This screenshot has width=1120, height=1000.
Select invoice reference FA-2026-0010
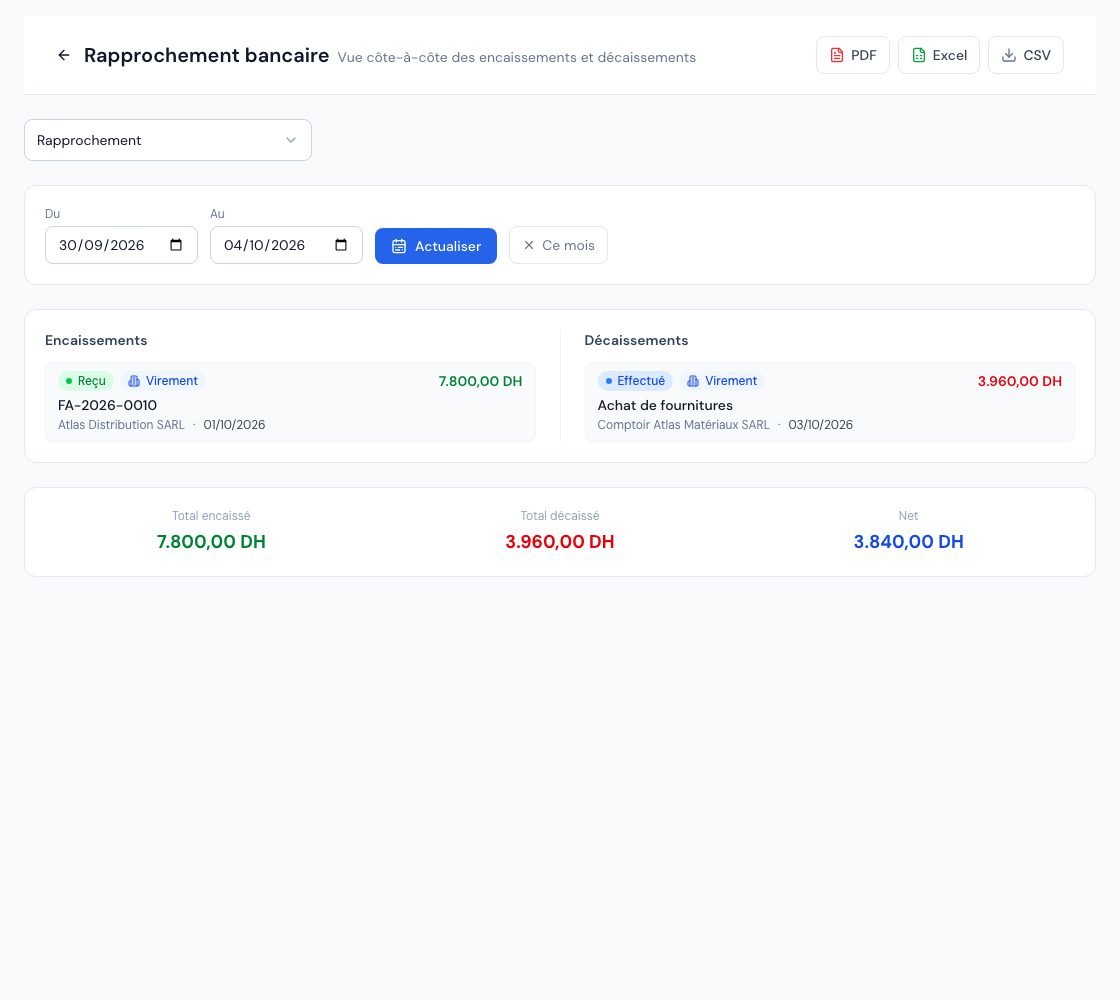click(x=107, y=405)
